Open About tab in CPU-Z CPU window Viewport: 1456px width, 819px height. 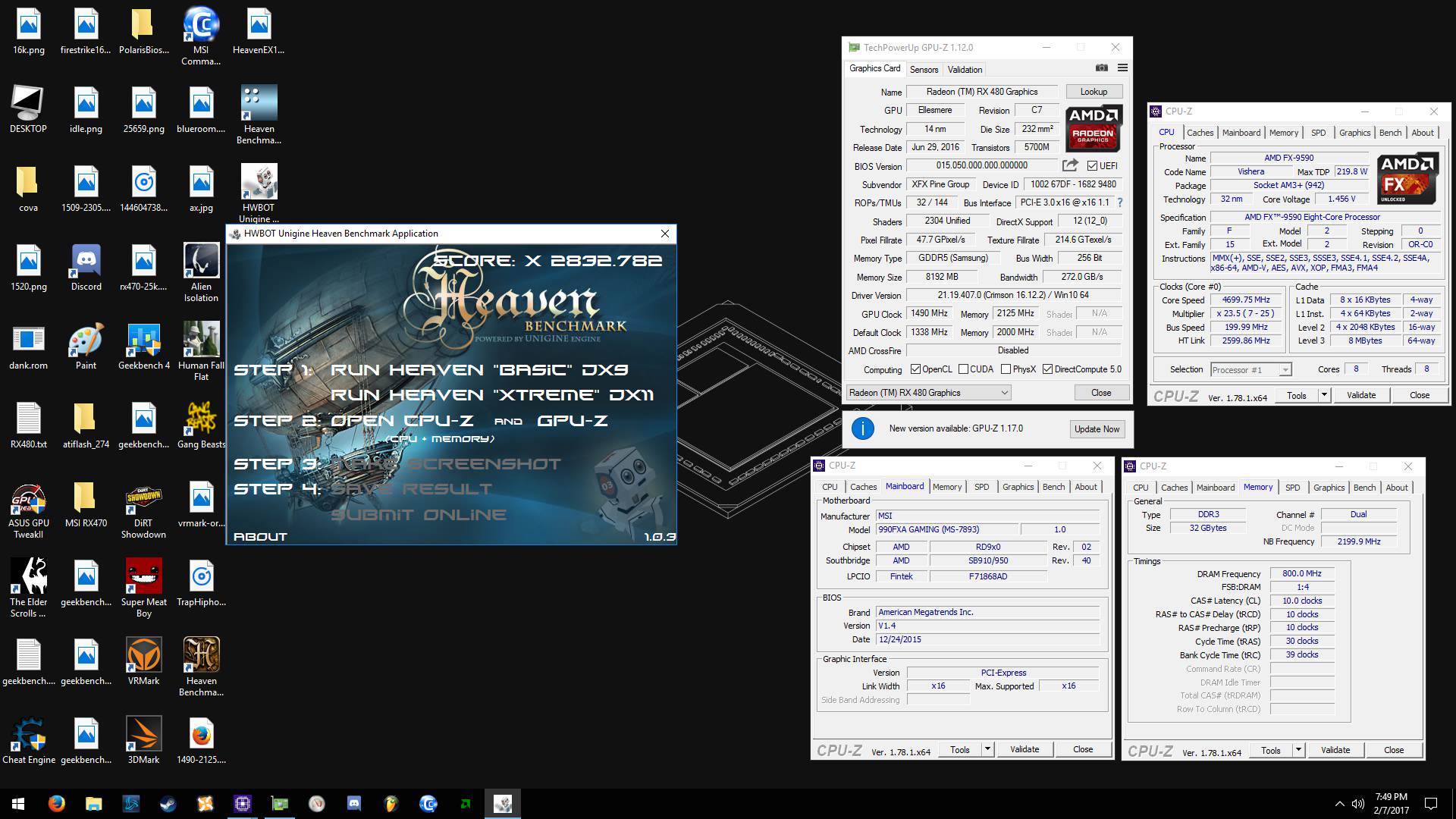[x=1423, y=132]
